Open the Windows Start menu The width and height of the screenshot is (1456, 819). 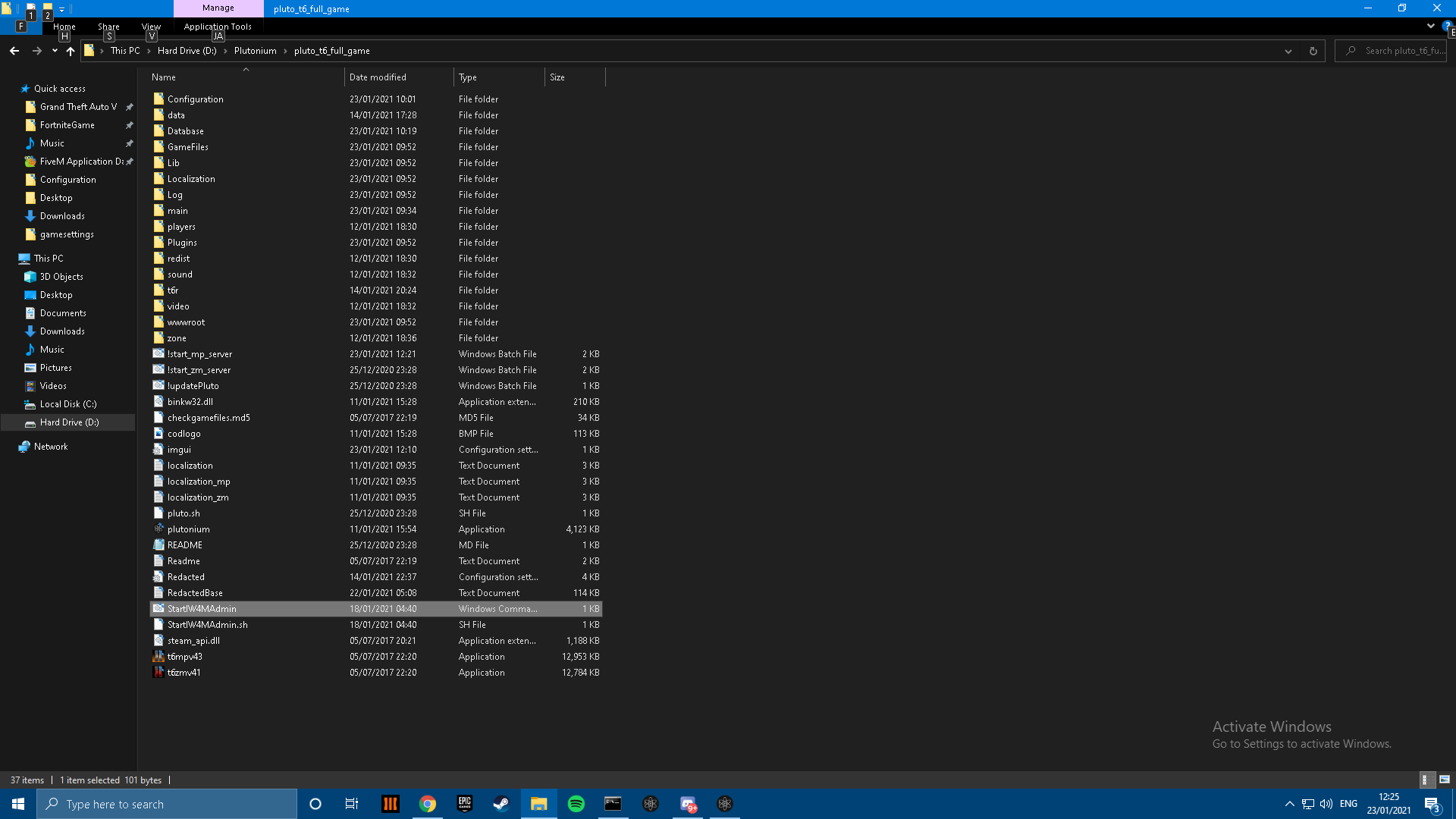18,804
